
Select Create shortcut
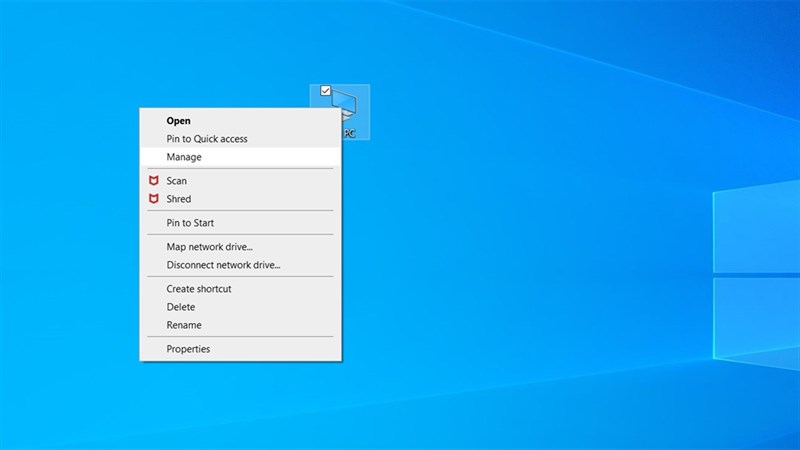tap(240, 289)
